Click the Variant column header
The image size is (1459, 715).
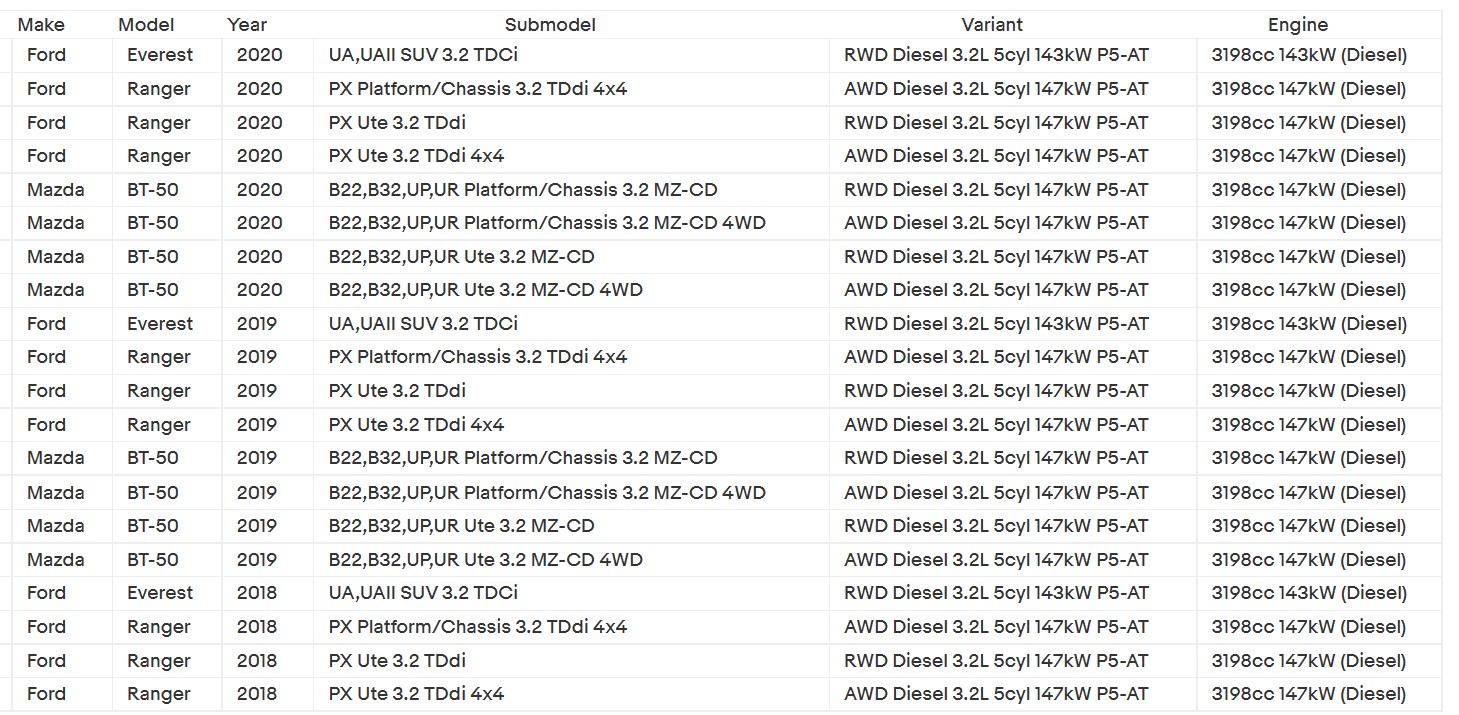[x=992, y=25]
